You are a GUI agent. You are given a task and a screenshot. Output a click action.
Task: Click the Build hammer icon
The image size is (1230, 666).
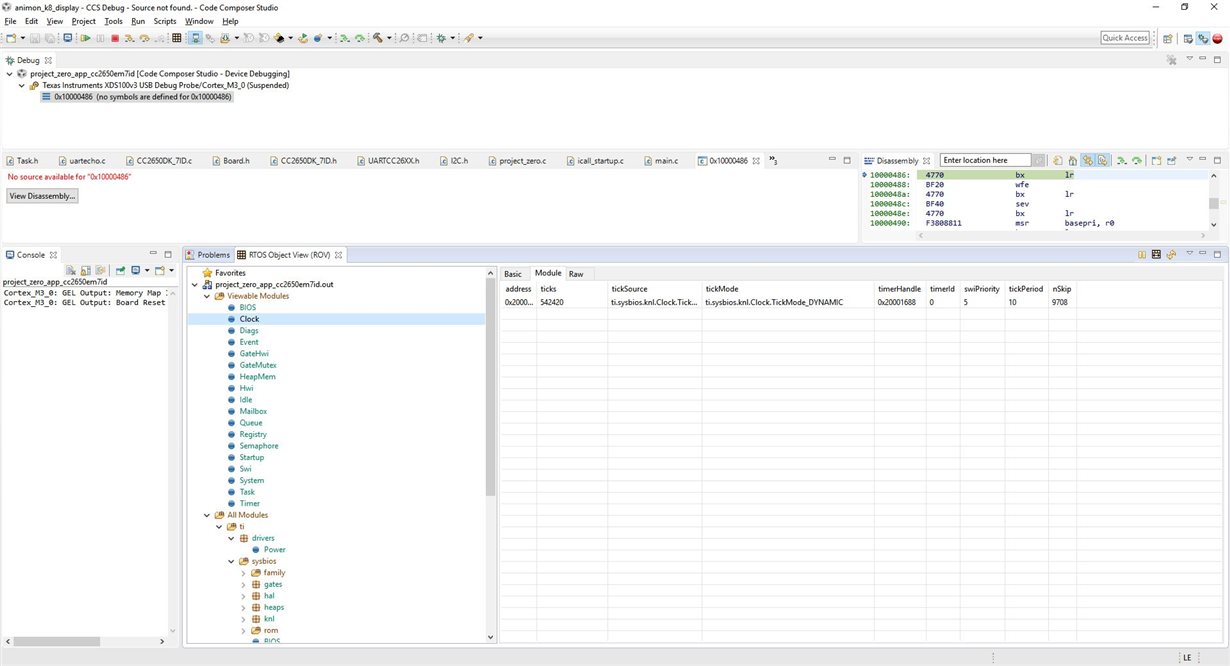click(x=377, y=38)
